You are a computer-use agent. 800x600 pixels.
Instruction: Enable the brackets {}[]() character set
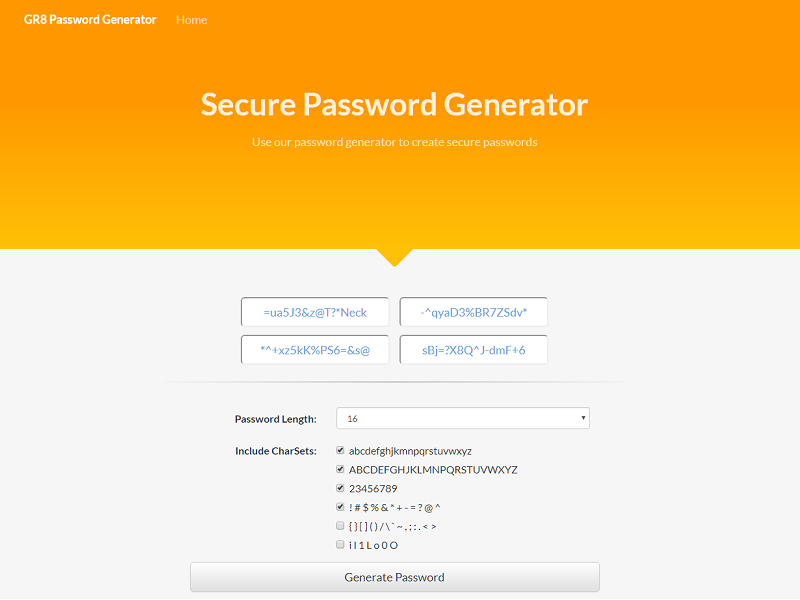[x=340, y=525]
